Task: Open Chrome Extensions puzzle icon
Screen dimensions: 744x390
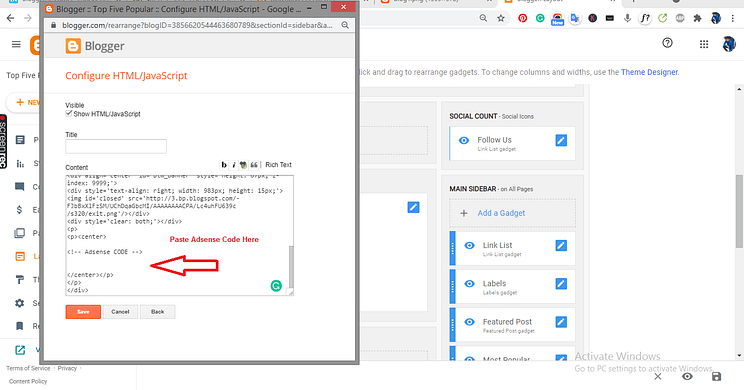Action: click(697, 19)
